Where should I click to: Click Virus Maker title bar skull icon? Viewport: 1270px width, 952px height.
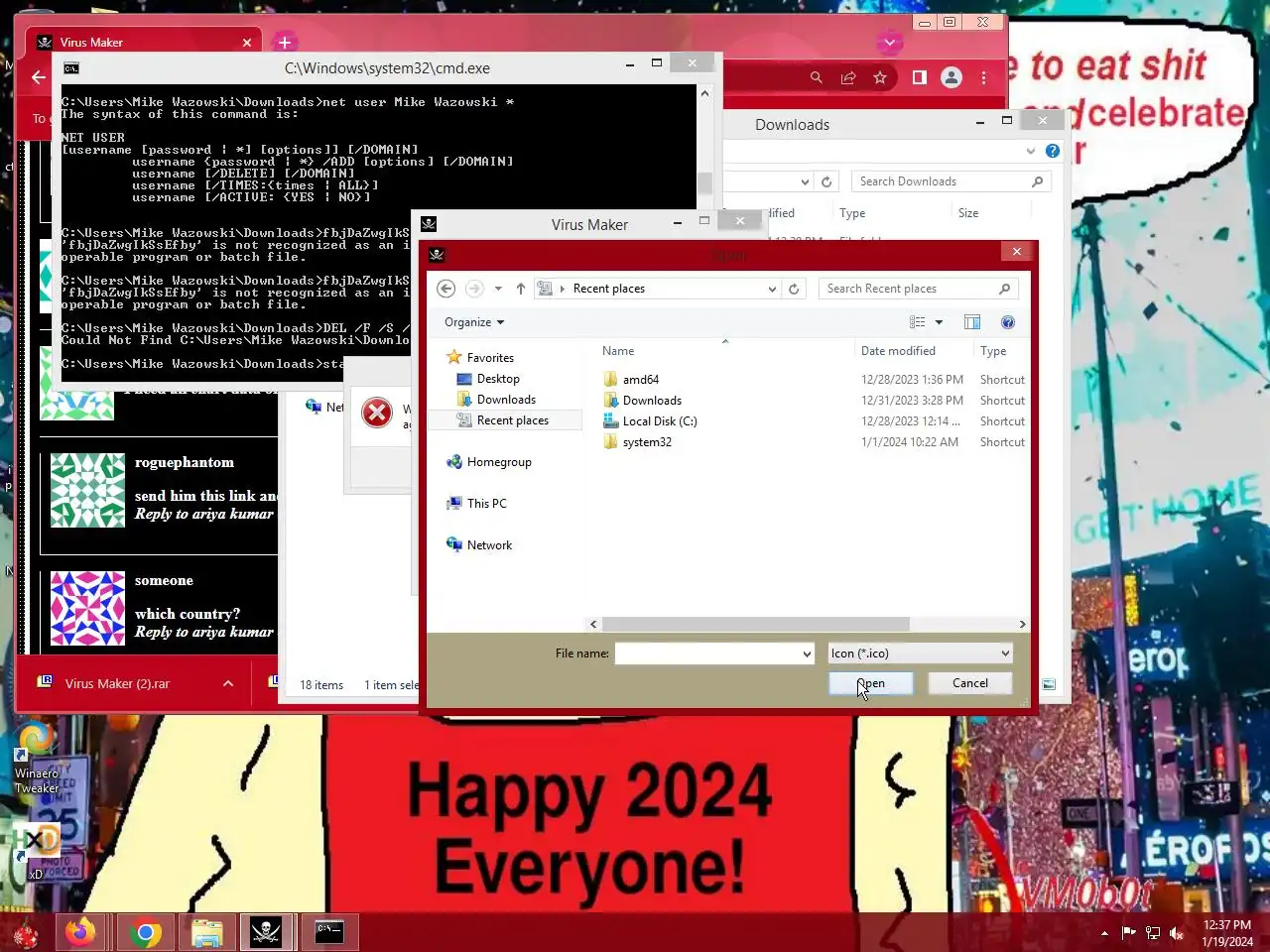click(429, 224)
